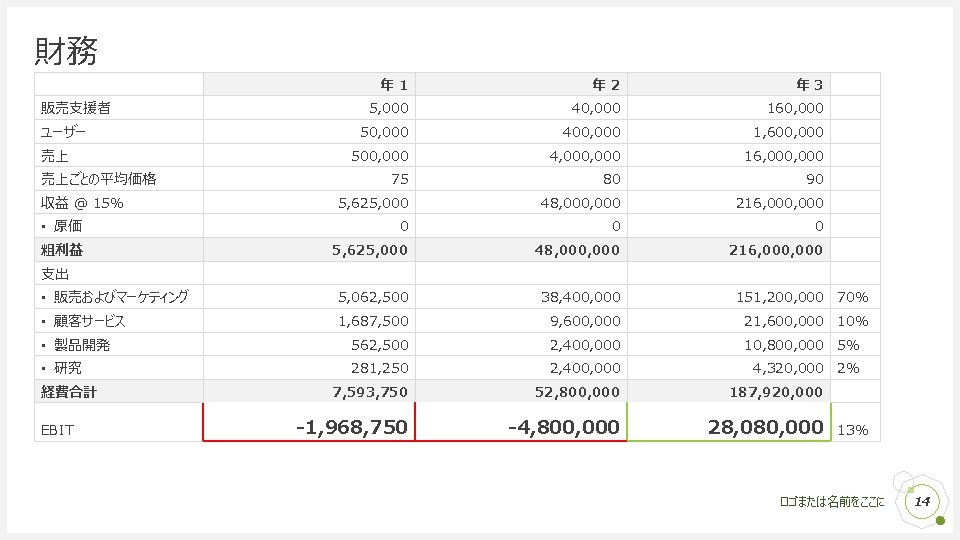This screenshot has width=960, height=540.
Task: Select the negative EBIT value -1,968,750
Action: point(352,427)
